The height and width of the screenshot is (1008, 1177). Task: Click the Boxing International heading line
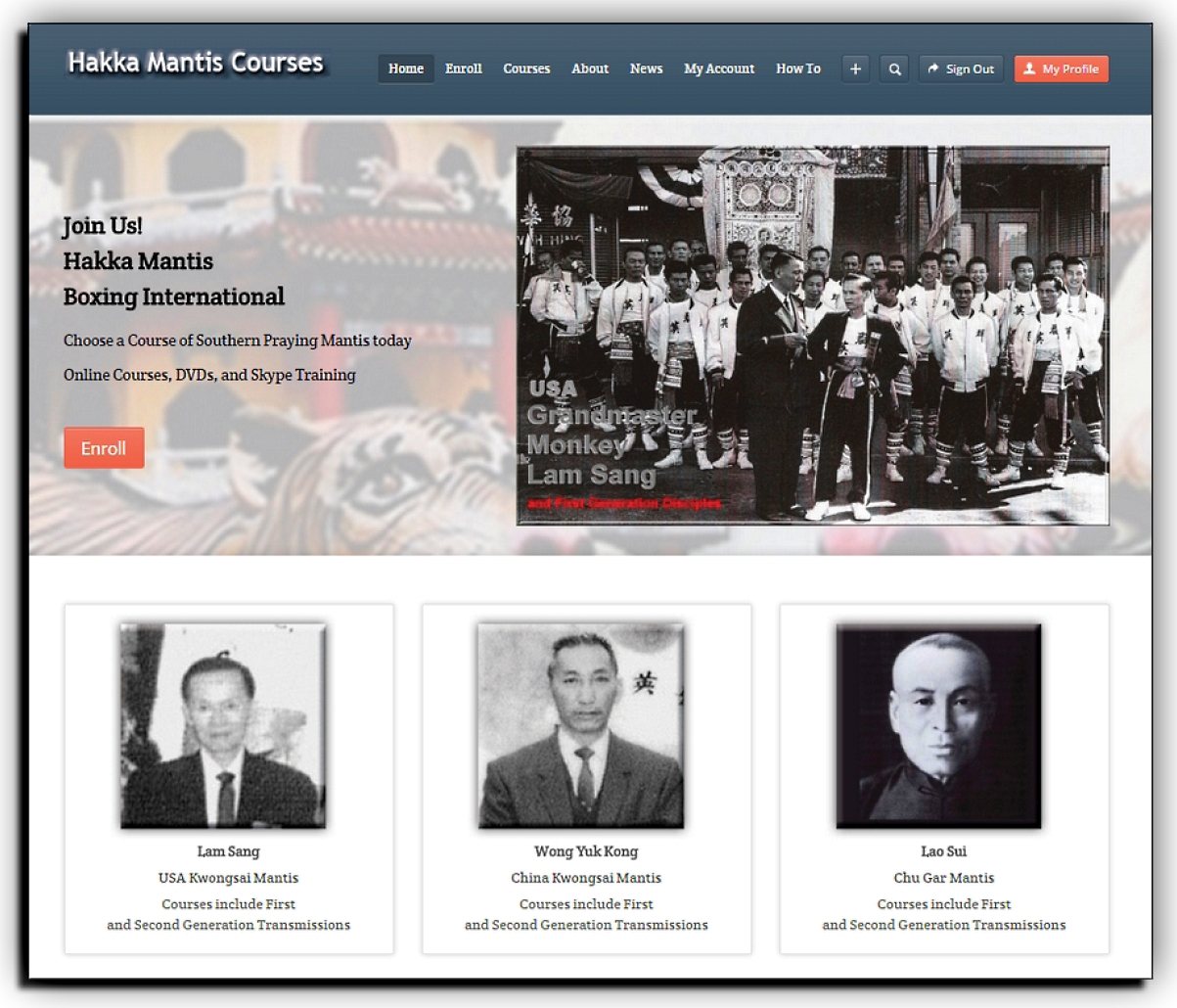coord(174,297)
